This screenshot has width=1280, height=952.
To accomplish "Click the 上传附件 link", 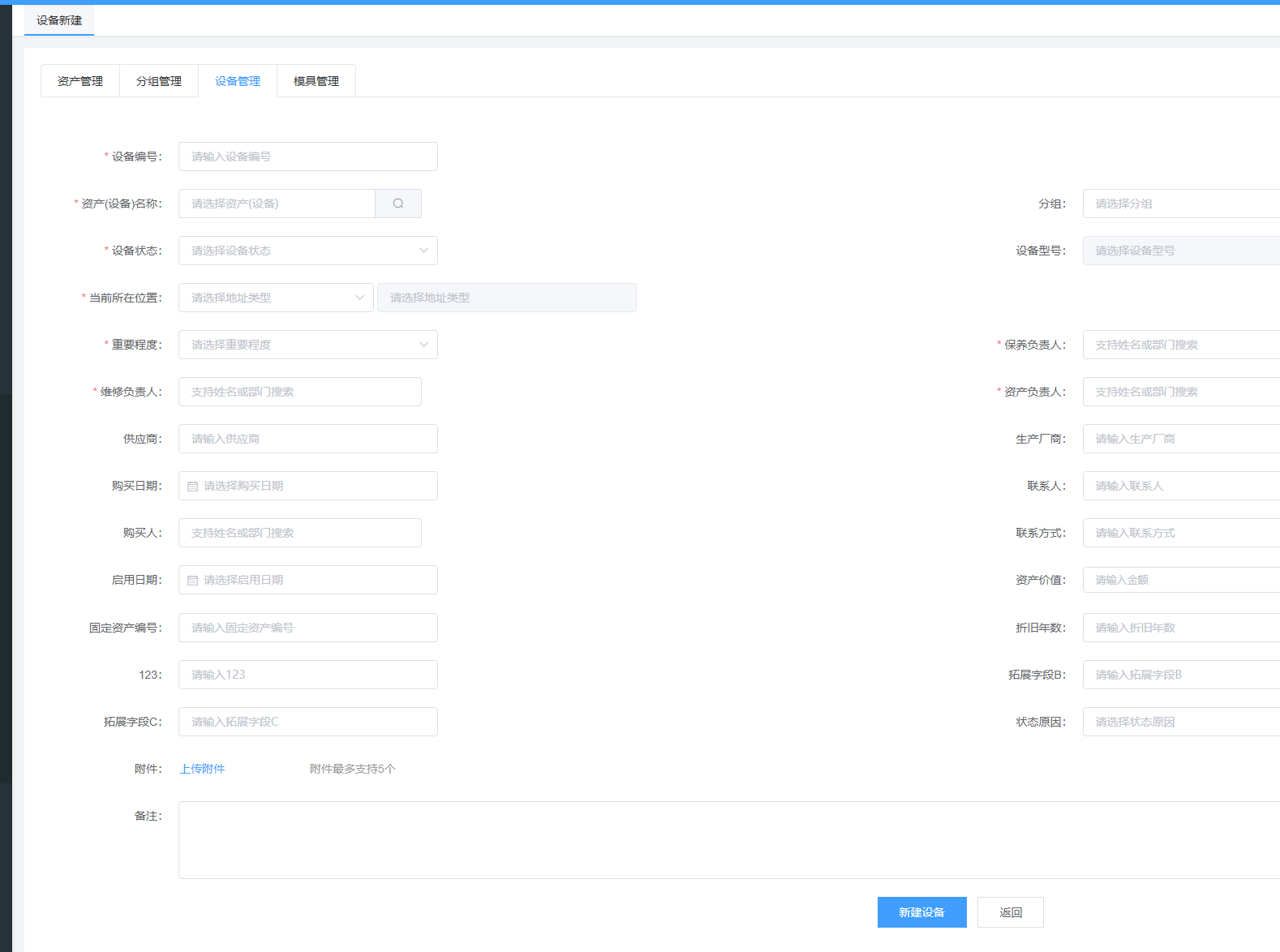I will tap(202, 769).
